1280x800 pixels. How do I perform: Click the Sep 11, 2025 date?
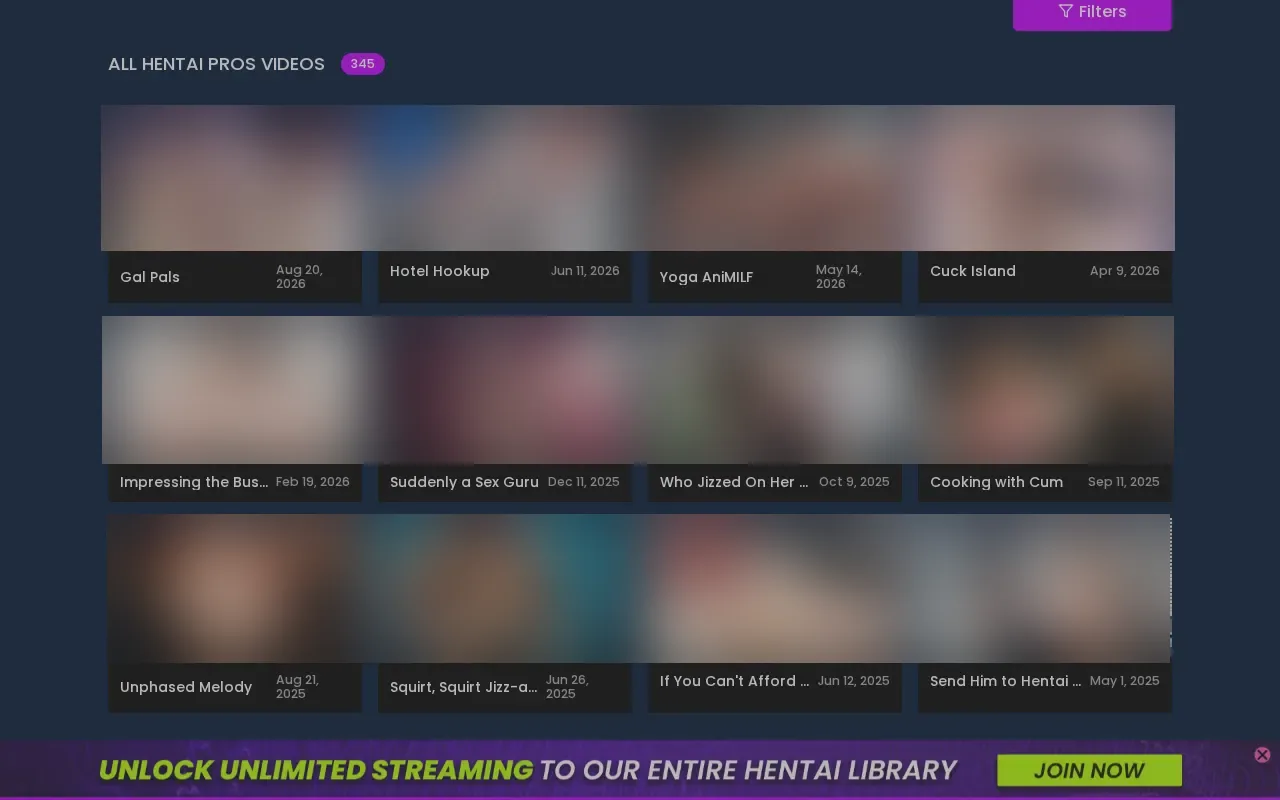click(1124, 482)
